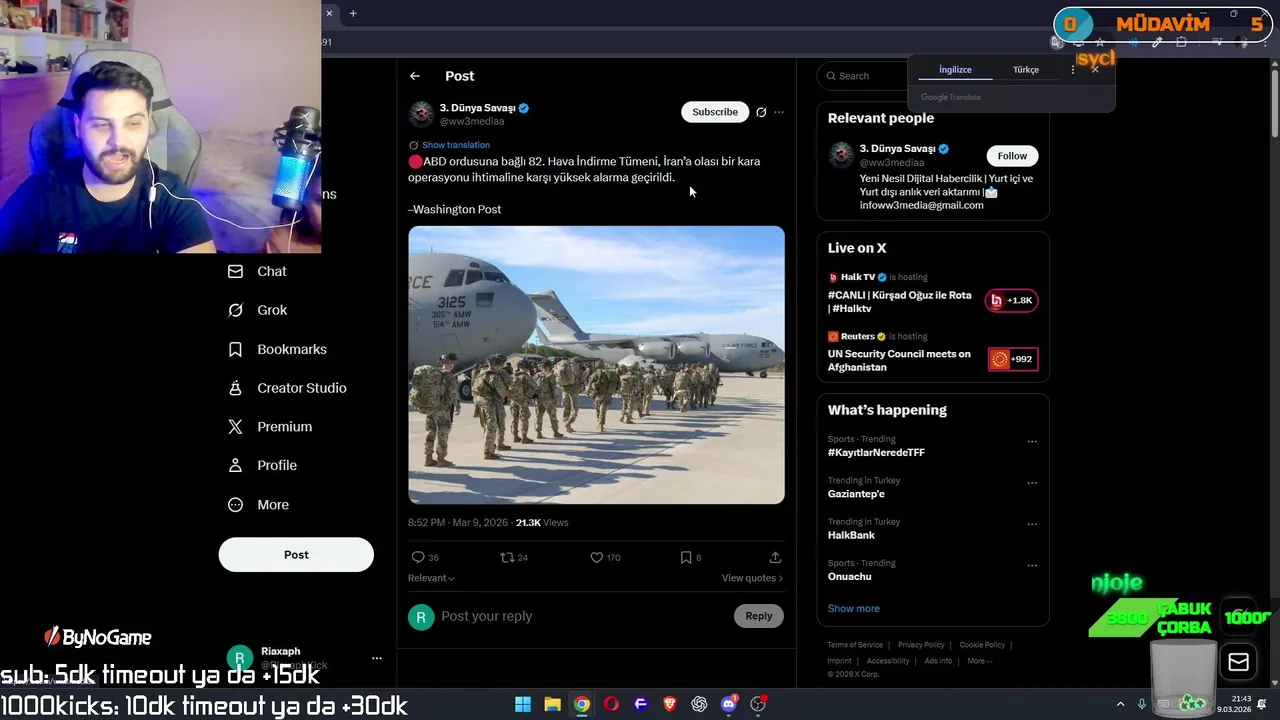1280x720 pixels.
Task: Click Post your reply field
Action: [580, 616]
